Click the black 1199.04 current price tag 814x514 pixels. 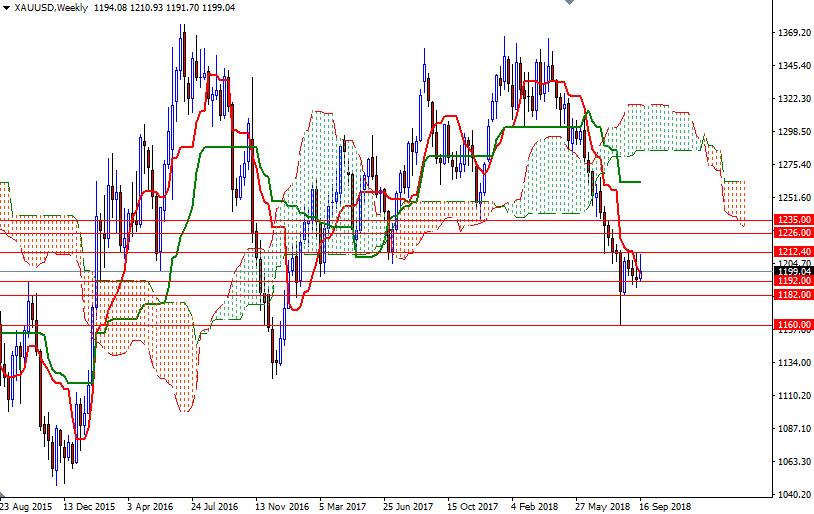(x=792, y=271)
